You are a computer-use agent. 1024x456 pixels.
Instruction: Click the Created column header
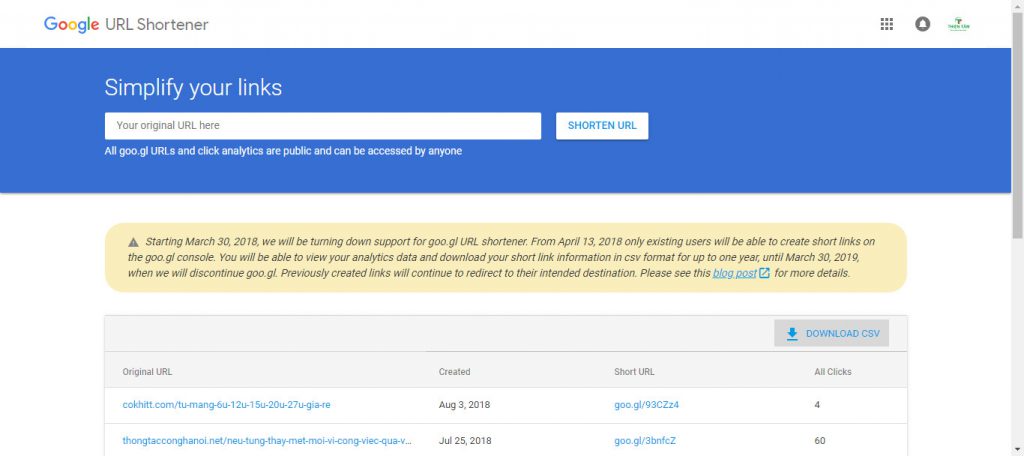[x=455, y=372]
